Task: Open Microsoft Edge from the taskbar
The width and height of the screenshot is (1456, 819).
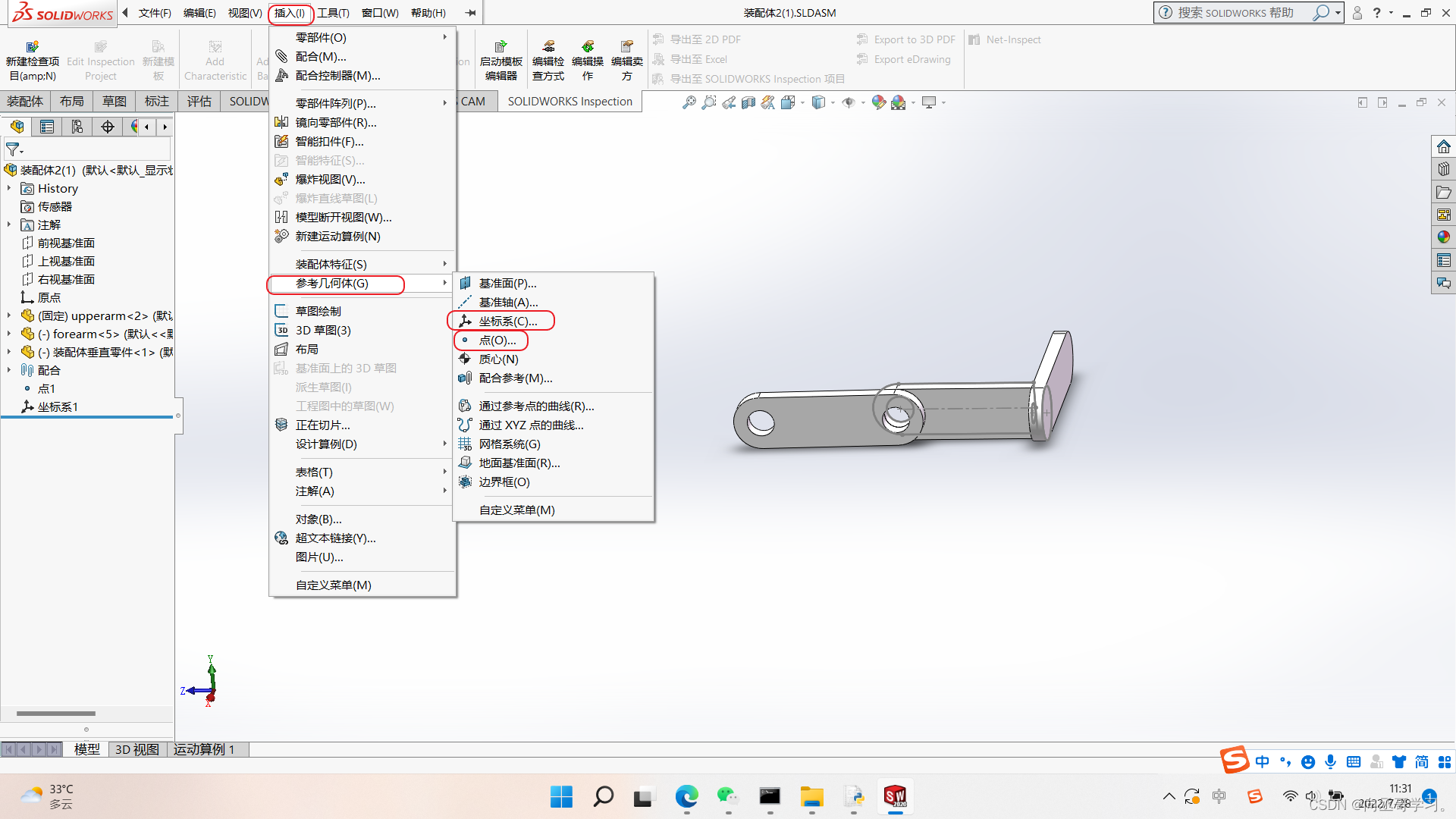Action: point(686,797)
